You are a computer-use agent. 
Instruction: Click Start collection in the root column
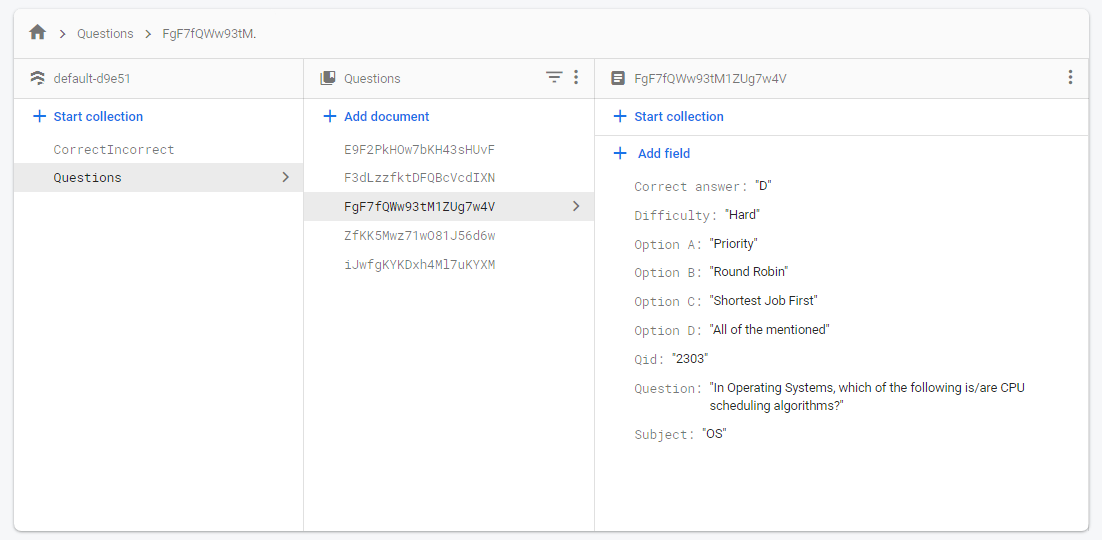(x=98, y=116)
